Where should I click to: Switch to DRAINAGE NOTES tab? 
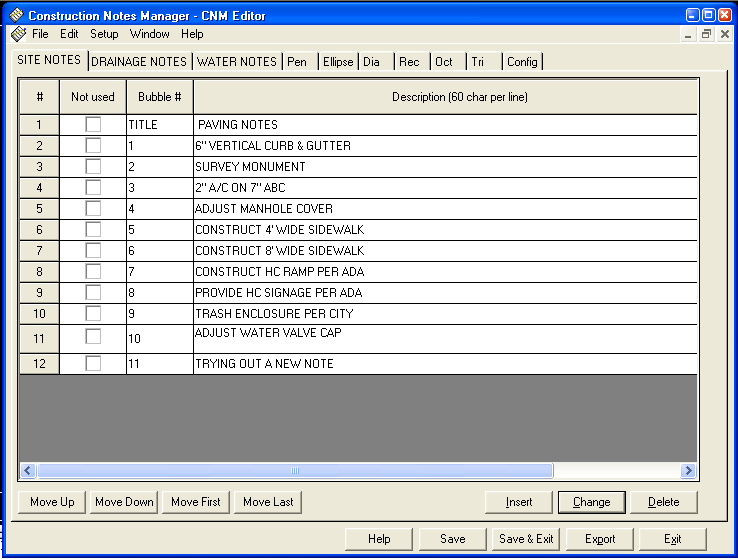point(139,62)
